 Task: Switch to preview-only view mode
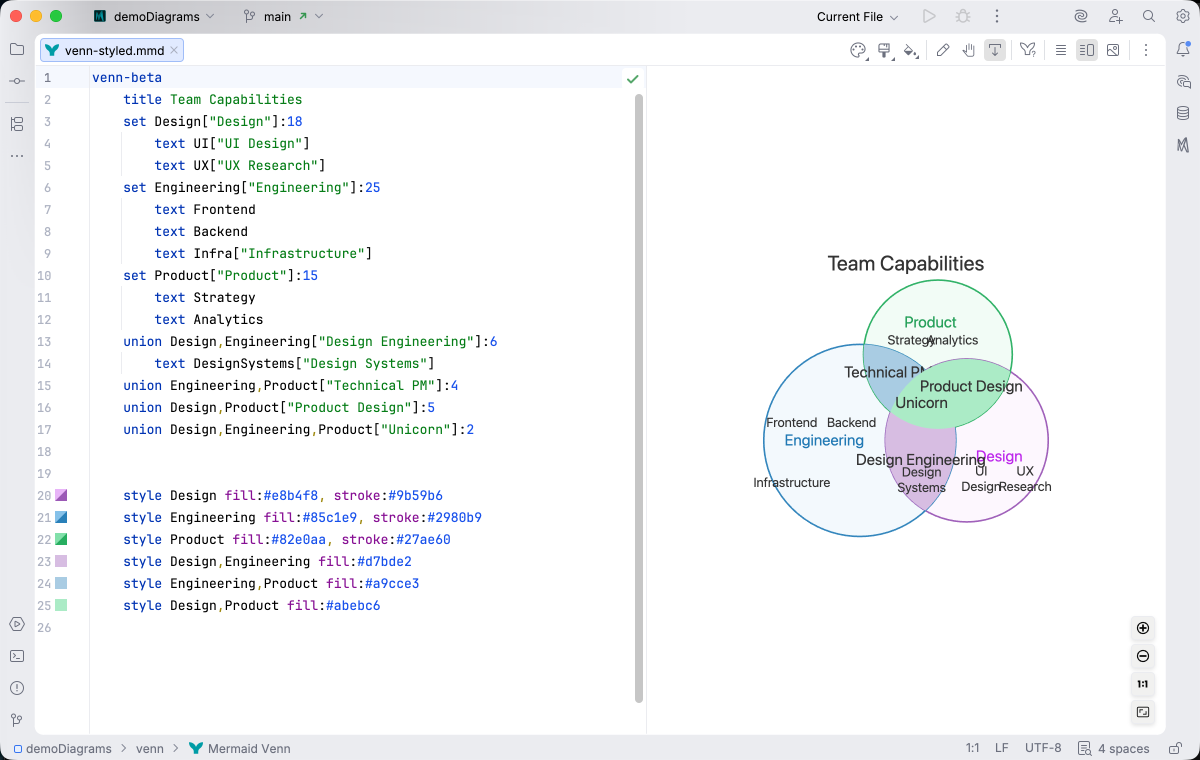pyautogui.click(x=1113, y=50)
